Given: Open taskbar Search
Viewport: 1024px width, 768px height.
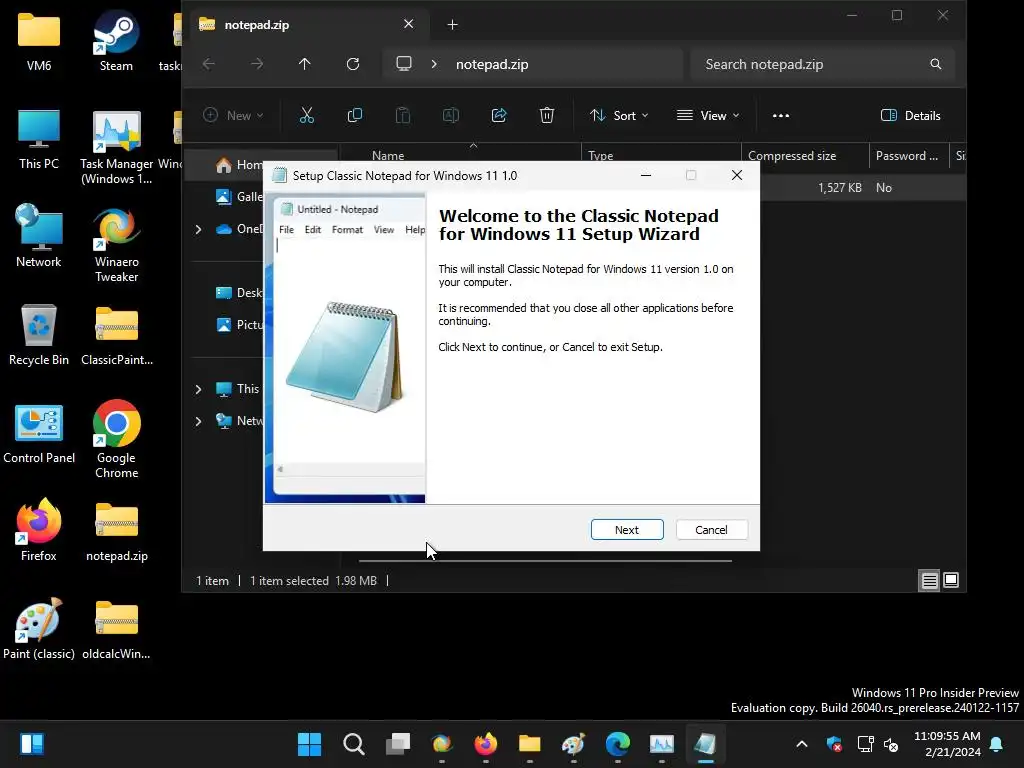Looking at the screenshot, I should (353, 743).
